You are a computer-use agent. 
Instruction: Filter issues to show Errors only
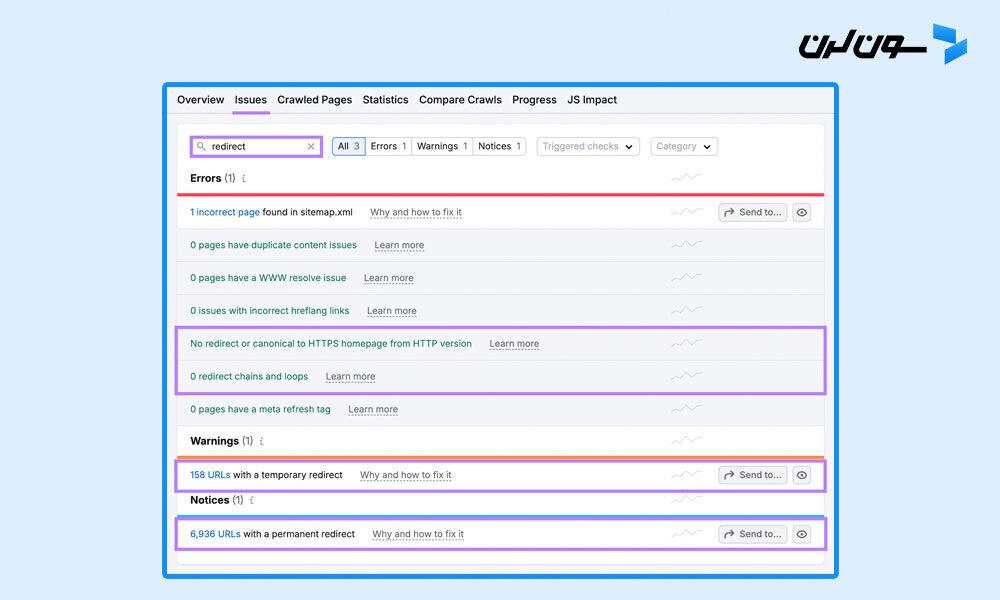[x=388, y=147]
